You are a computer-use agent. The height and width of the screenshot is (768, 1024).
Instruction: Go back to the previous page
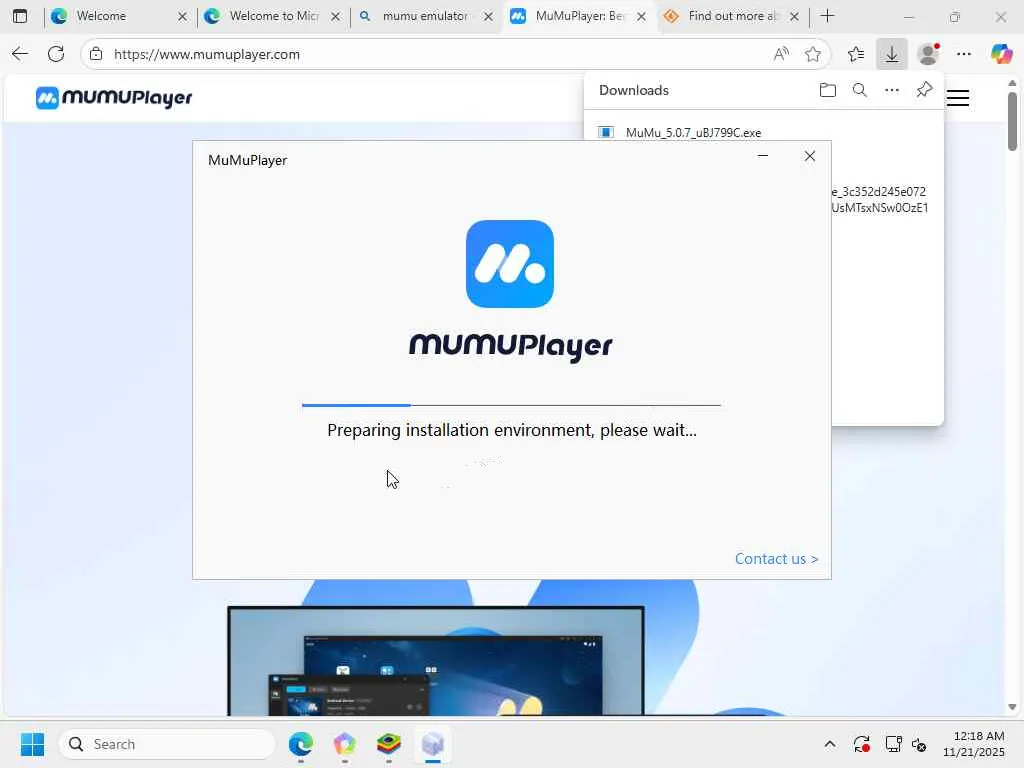[20, 54]
